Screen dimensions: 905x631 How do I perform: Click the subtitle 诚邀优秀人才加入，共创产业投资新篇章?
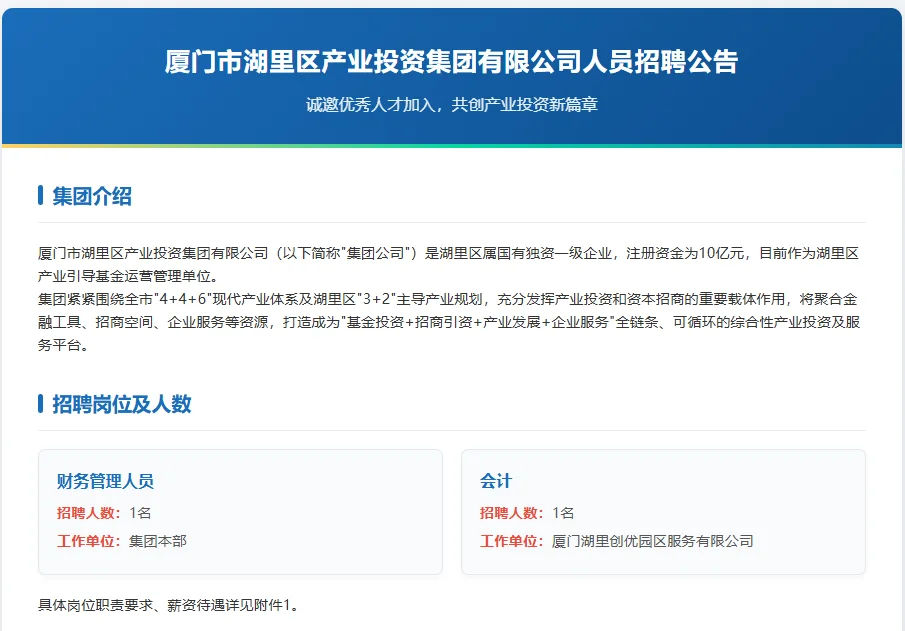pos(451,104)
